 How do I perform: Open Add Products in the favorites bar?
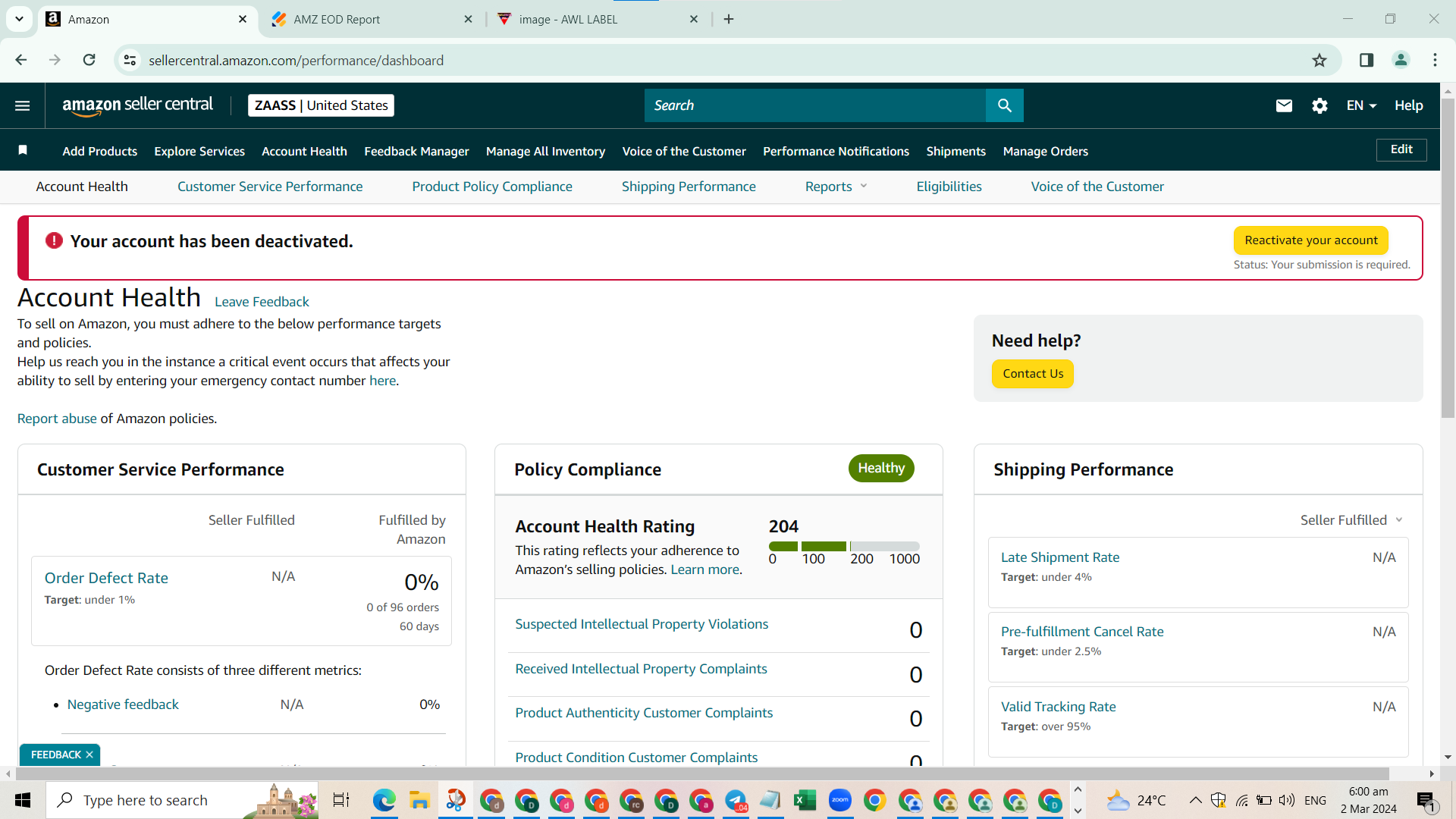[100, 151]
